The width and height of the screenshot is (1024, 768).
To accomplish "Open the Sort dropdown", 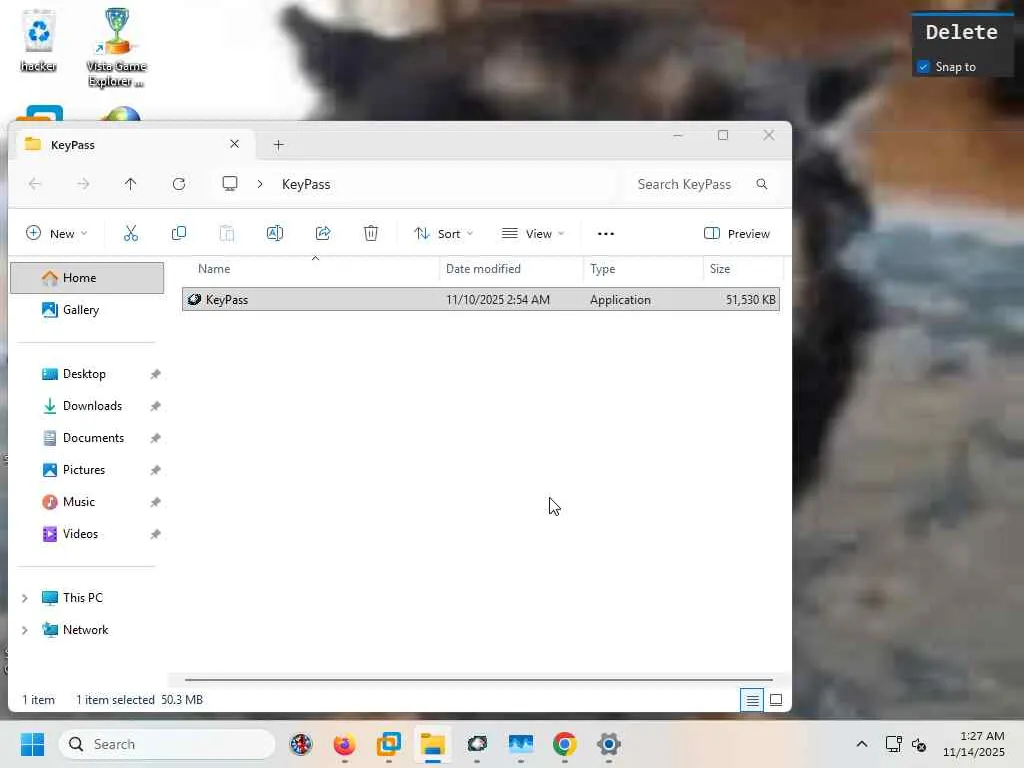I will click(443, 234).
